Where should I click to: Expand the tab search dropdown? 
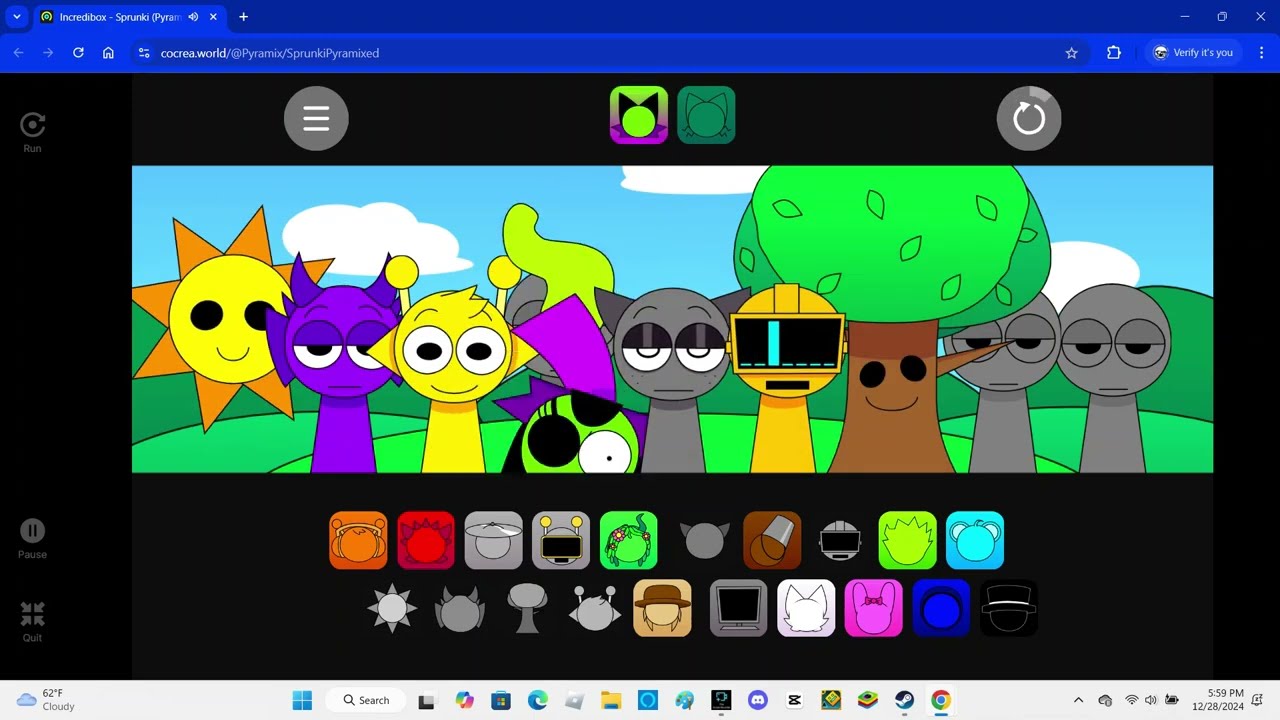[17, 17]
